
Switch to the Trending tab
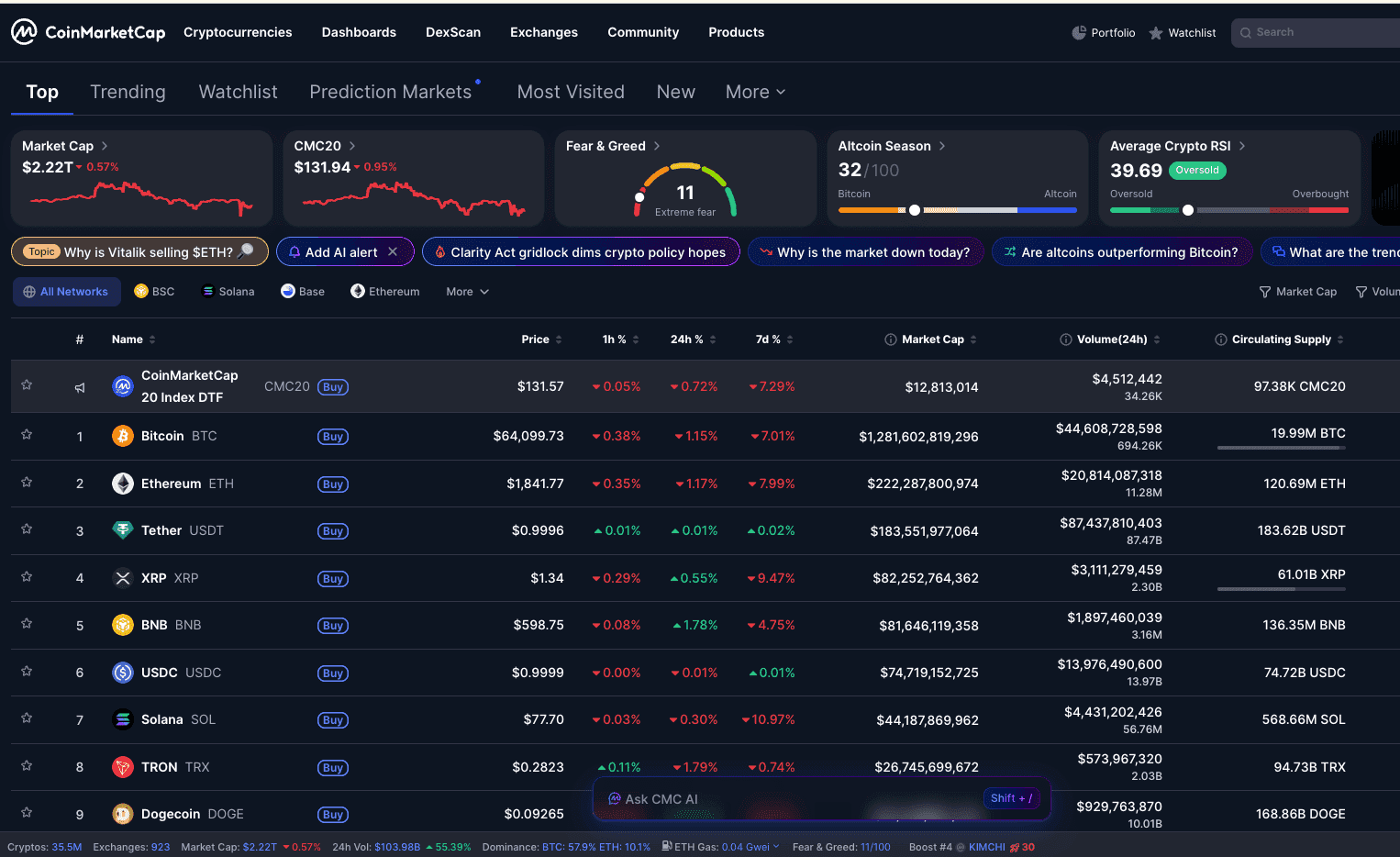[128, 92]
